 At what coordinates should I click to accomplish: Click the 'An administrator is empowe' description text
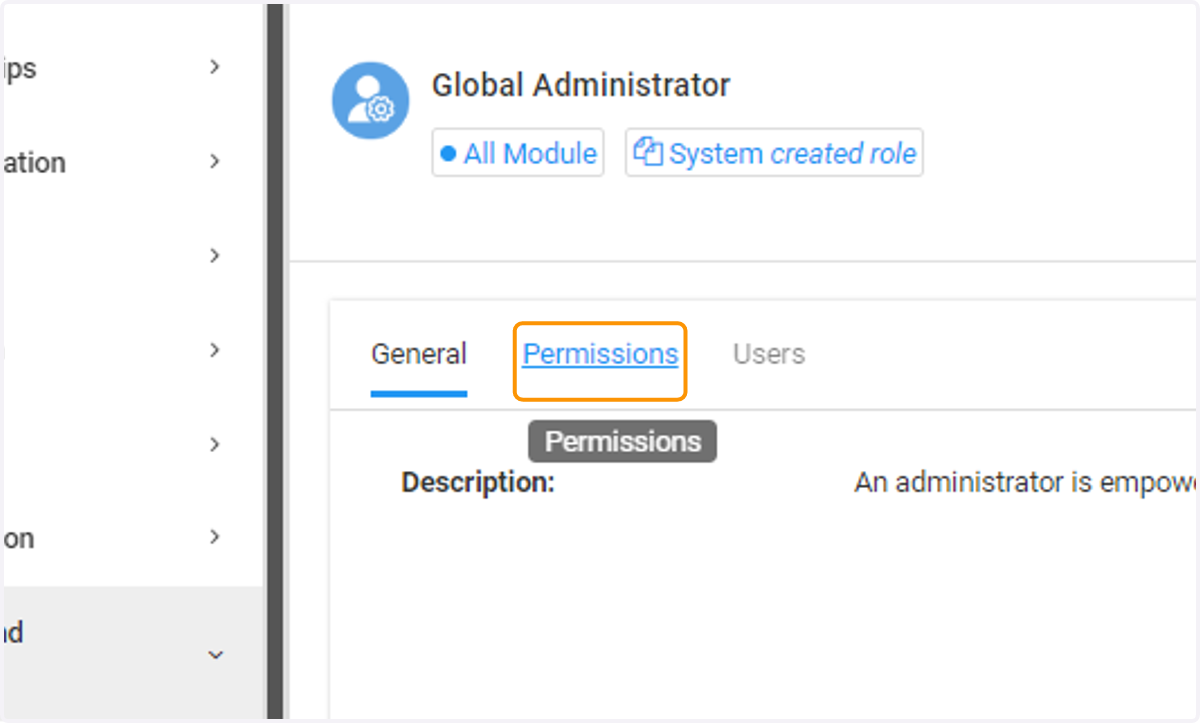1025,483
